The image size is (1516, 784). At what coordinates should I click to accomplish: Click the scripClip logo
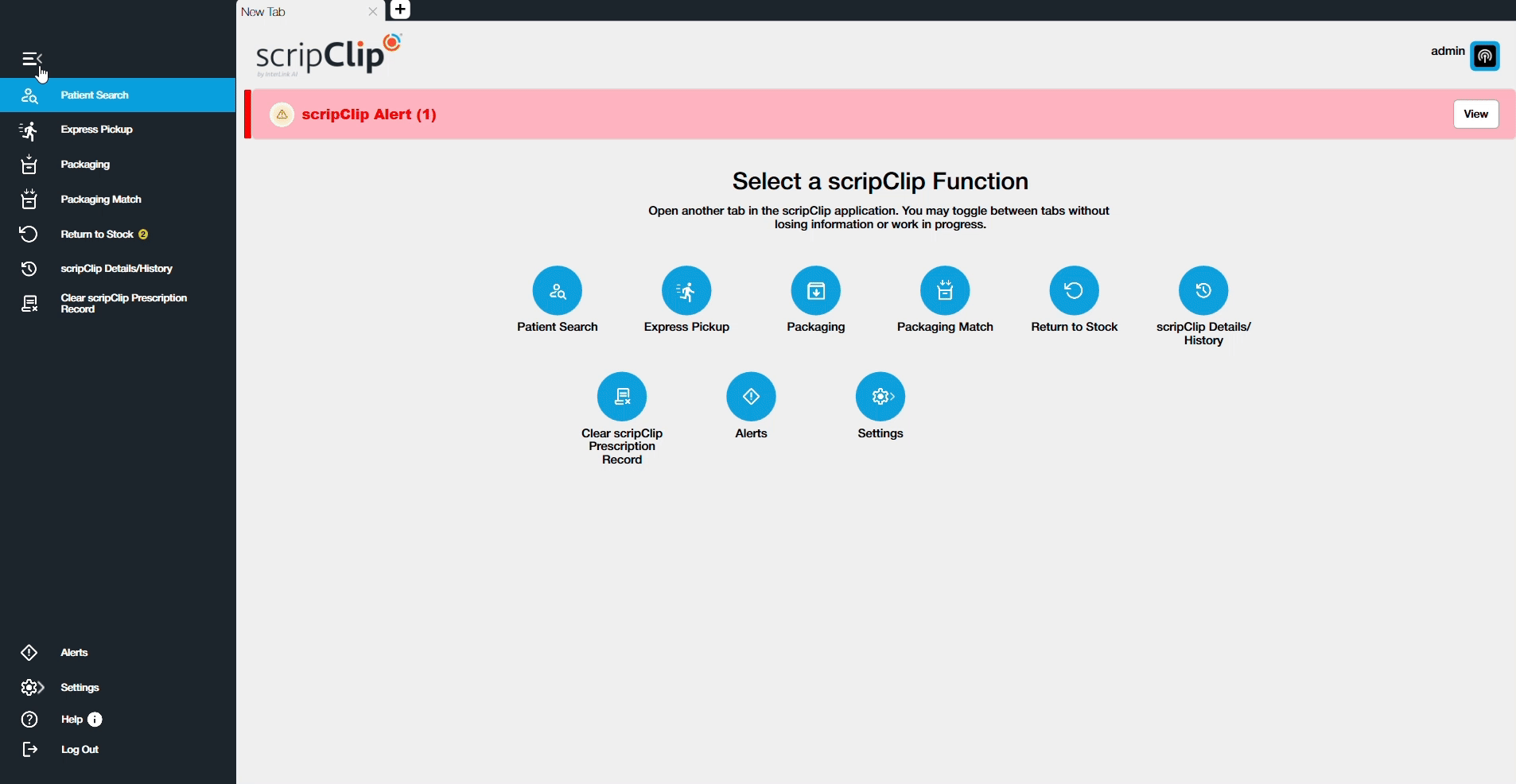coord(328,55)
